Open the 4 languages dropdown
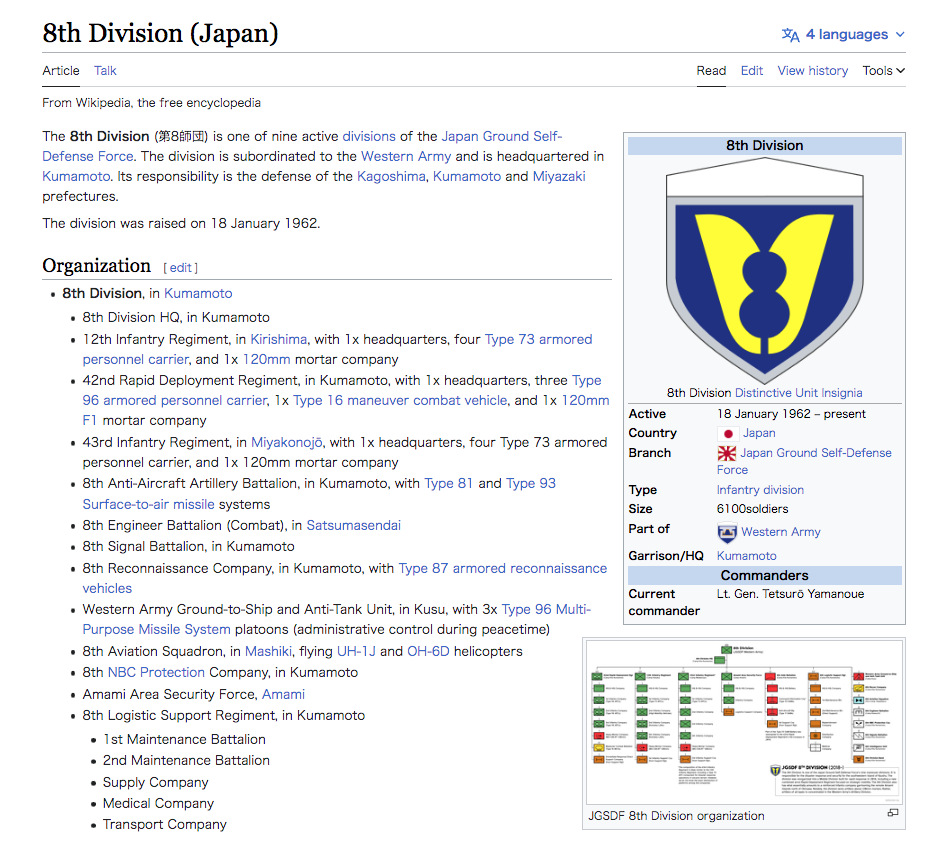This screenshot has height=848, width=952. click(843, 35)
